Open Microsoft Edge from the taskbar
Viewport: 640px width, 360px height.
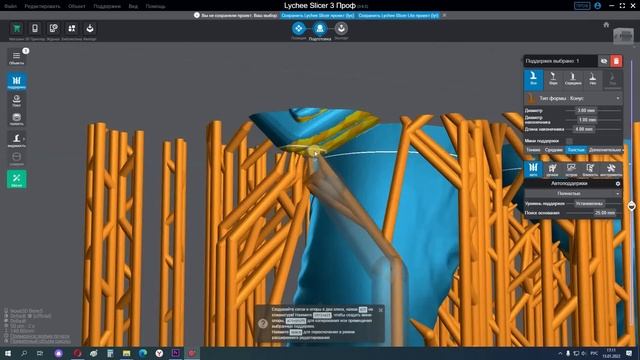point(142,353)
